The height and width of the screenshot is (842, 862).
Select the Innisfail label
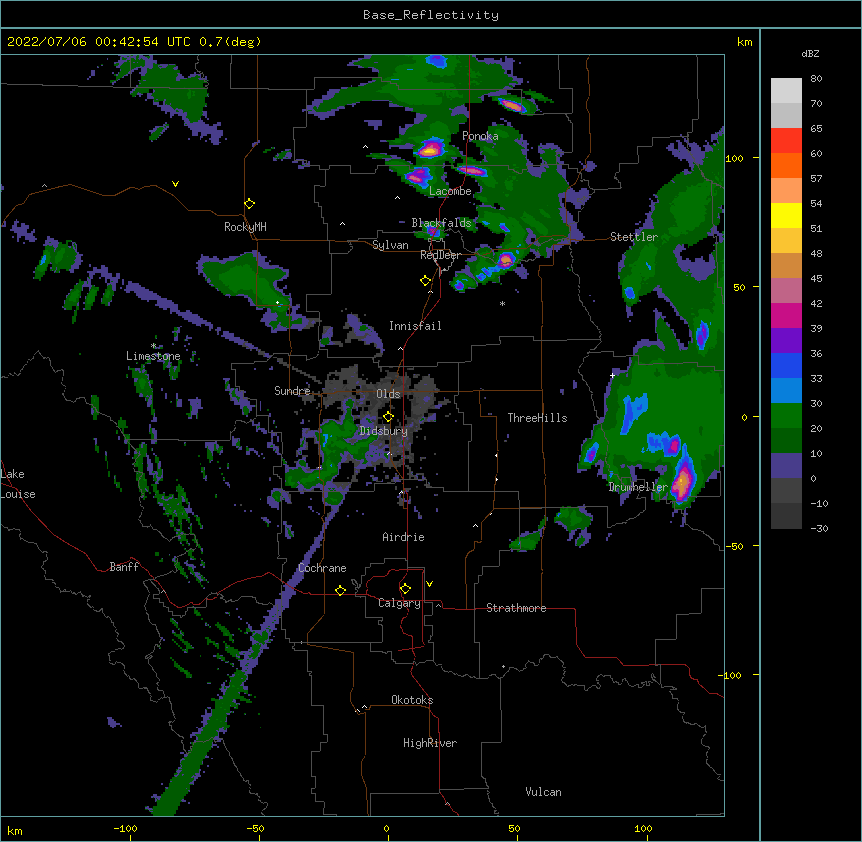point(415,326)
